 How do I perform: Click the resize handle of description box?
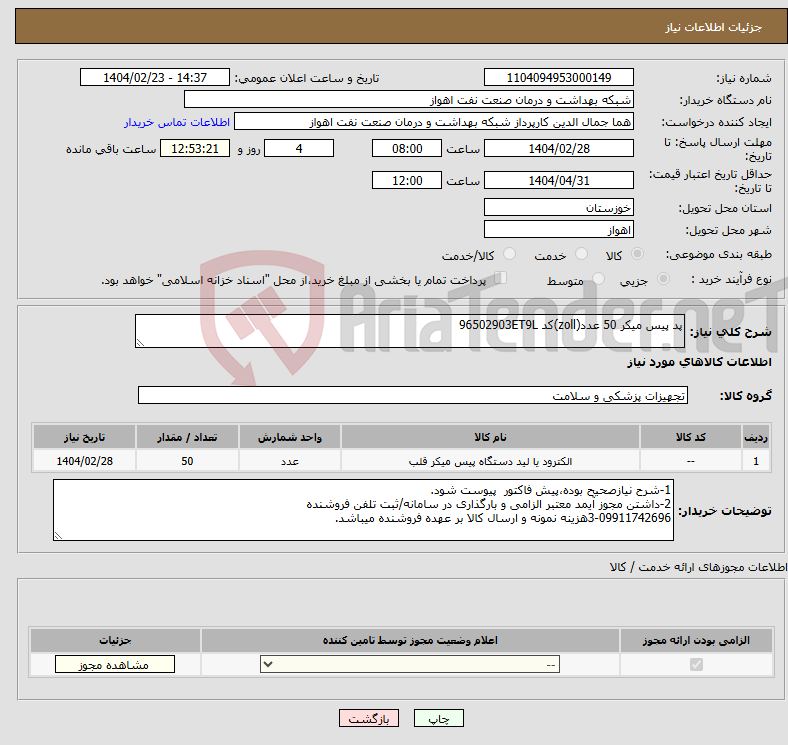(140, 343)
